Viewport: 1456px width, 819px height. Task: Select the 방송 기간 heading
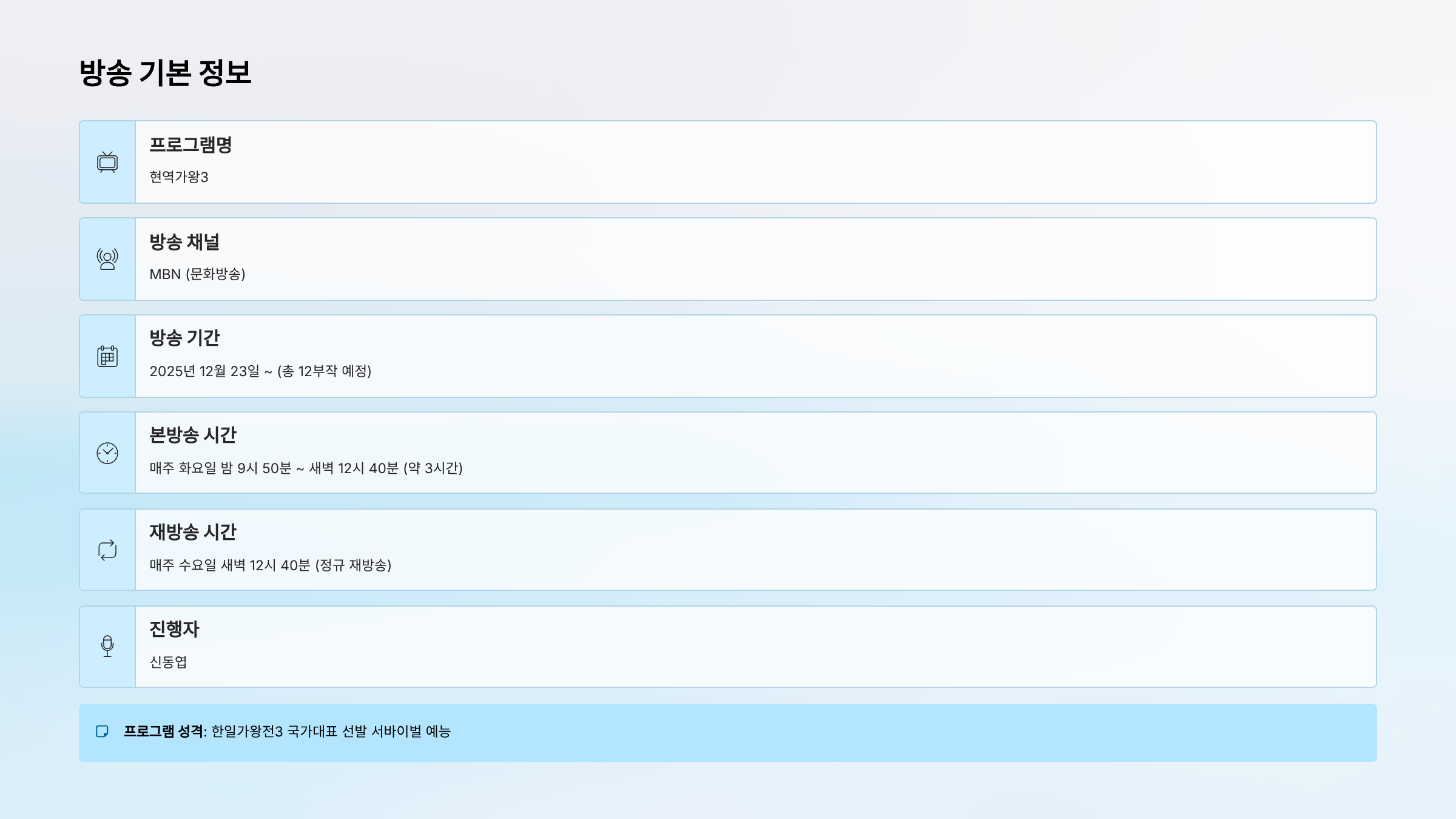click(184, 338)
